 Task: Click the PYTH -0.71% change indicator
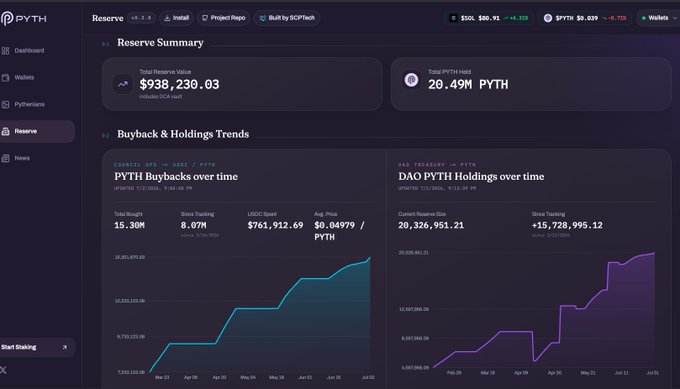[x=614, y=18]
